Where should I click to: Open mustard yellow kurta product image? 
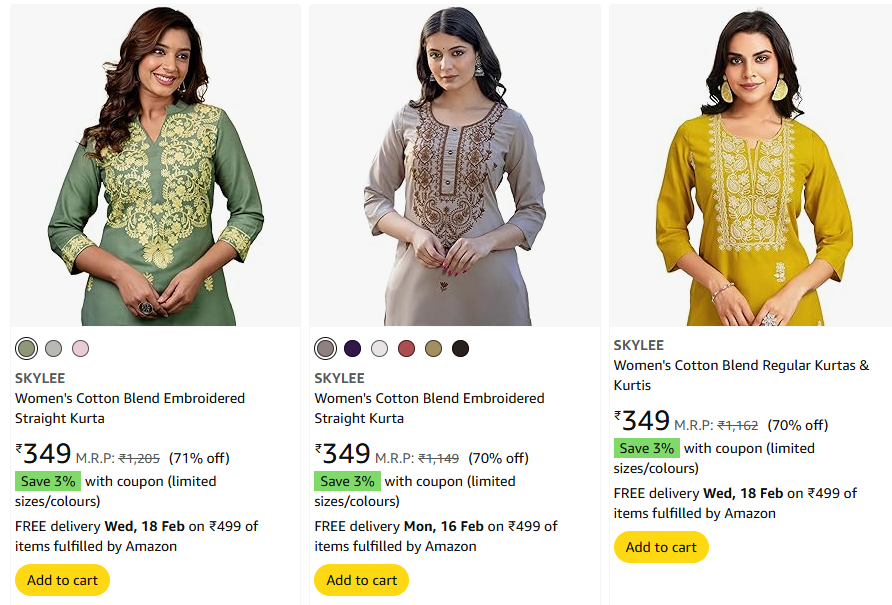point(751,166)
